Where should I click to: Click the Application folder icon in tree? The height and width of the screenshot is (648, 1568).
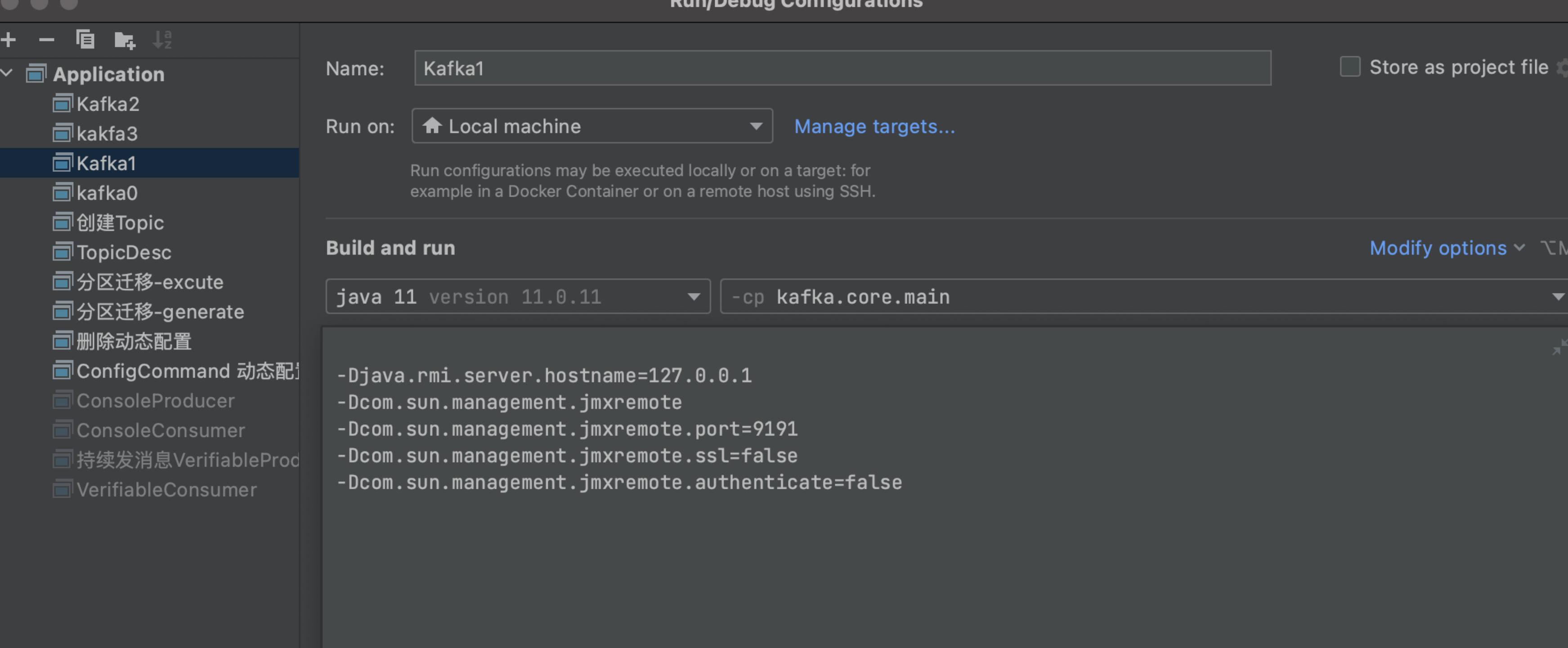[x=36, y=74]
